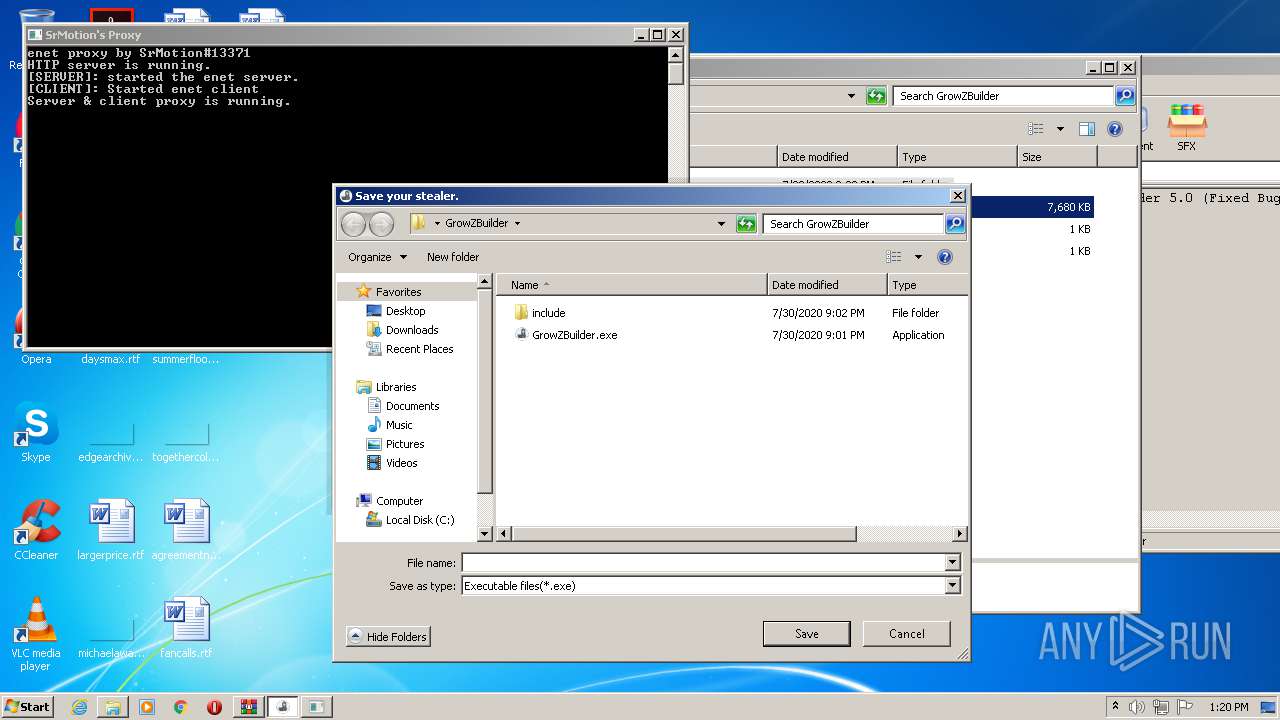Click the 1:20 PM clock
This screenshot has width=1280, height=720.
point(1228,707)
